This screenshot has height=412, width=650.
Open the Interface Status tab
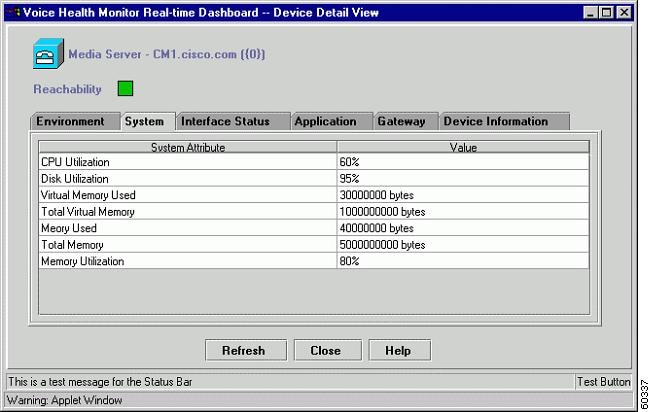click(232, 121)
